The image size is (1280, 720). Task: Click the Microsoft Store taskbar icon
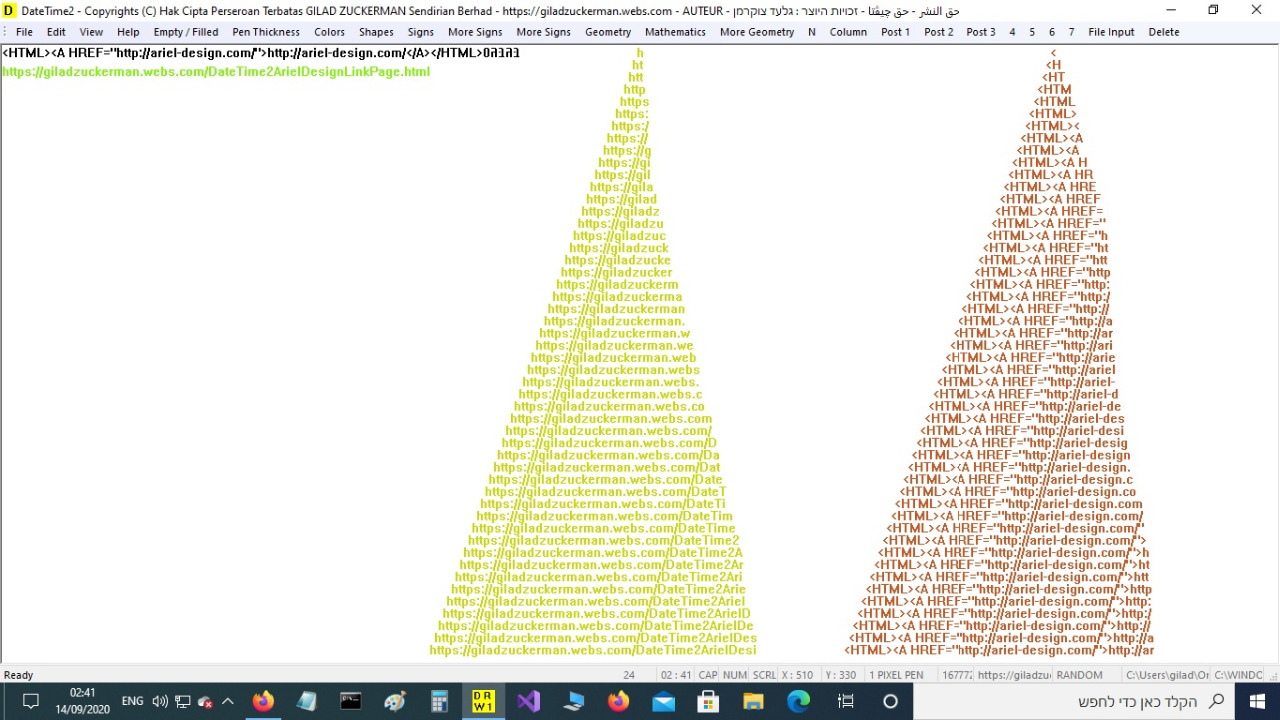[x=708, y=701]
